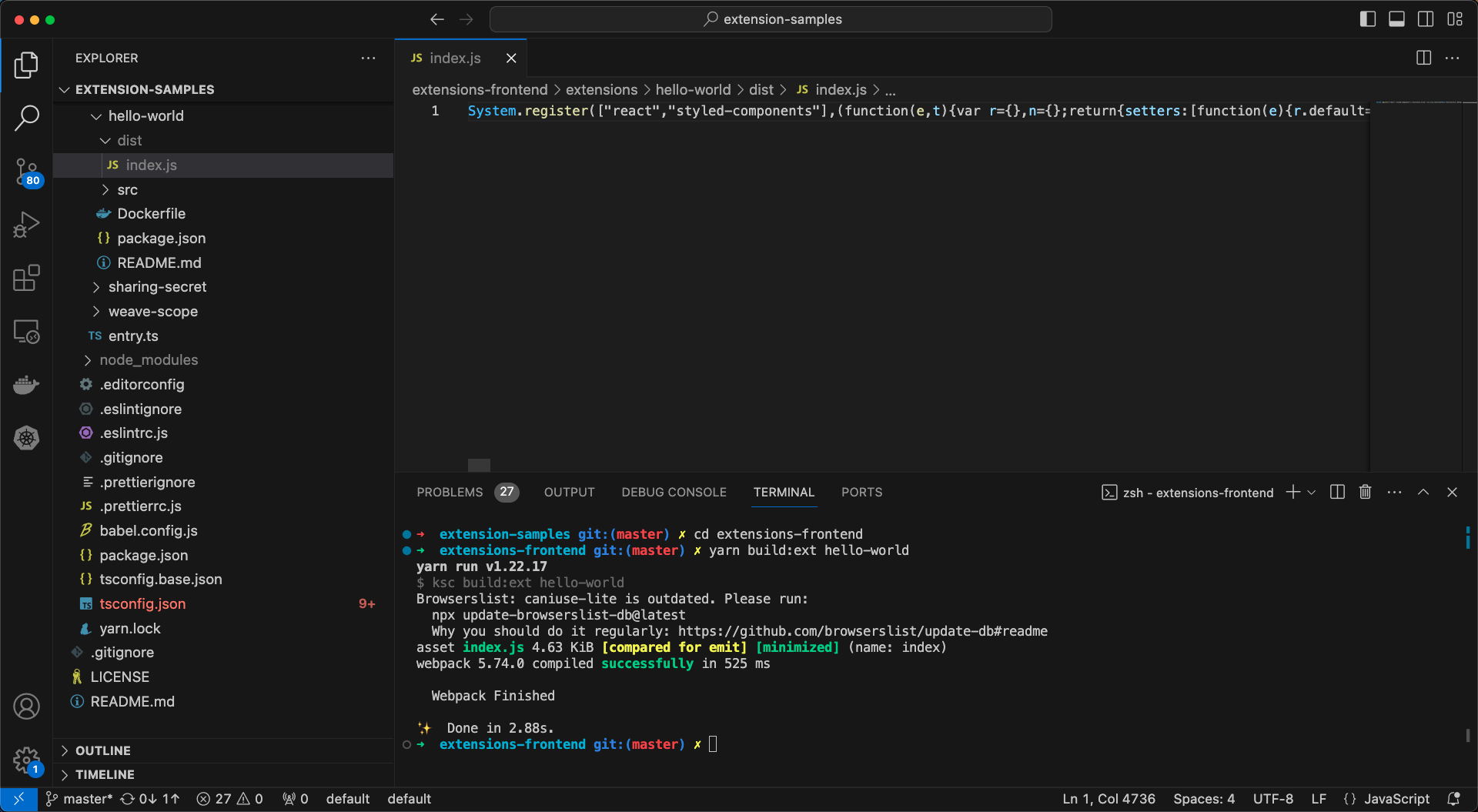The height and width of the screenshot is (812, 1478).
Task: Click the extension-samples command center search
Action: pyautogui.click(x=771, y=19)
